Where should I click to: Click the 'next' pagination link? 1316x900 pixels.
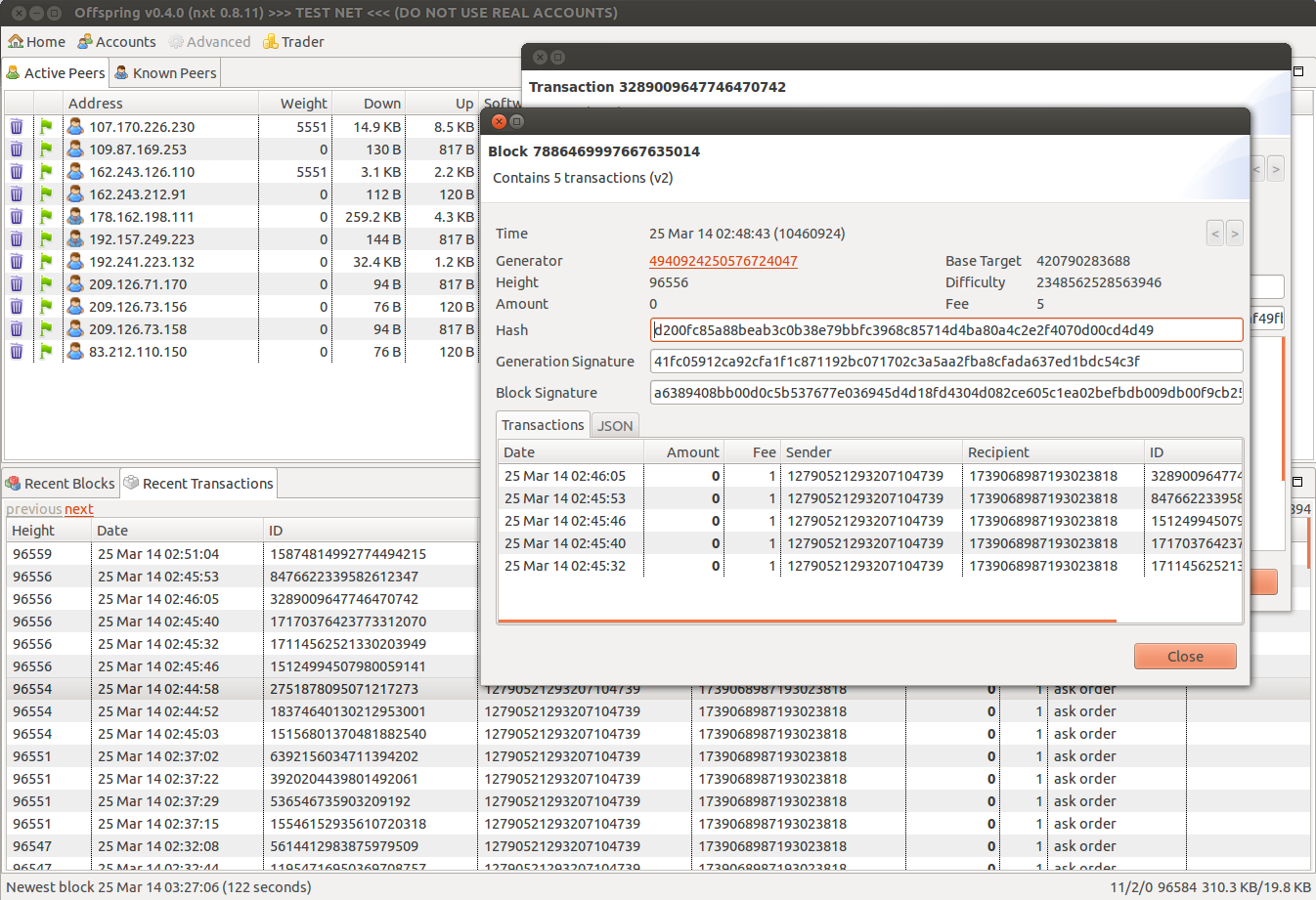click(x=79, y=509)
